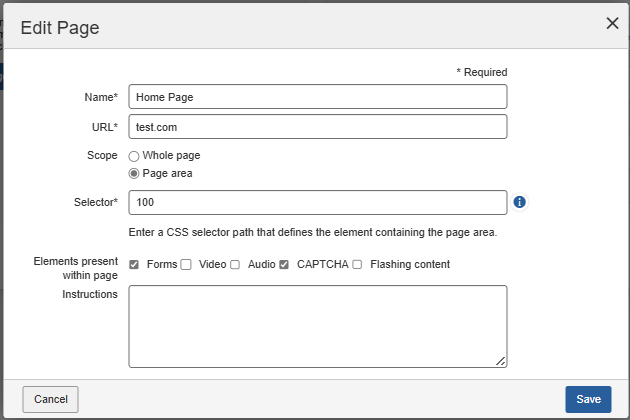Tick the Flashing content checkbox
Viewport: 630px width, 420px height.
pos(357,265)
